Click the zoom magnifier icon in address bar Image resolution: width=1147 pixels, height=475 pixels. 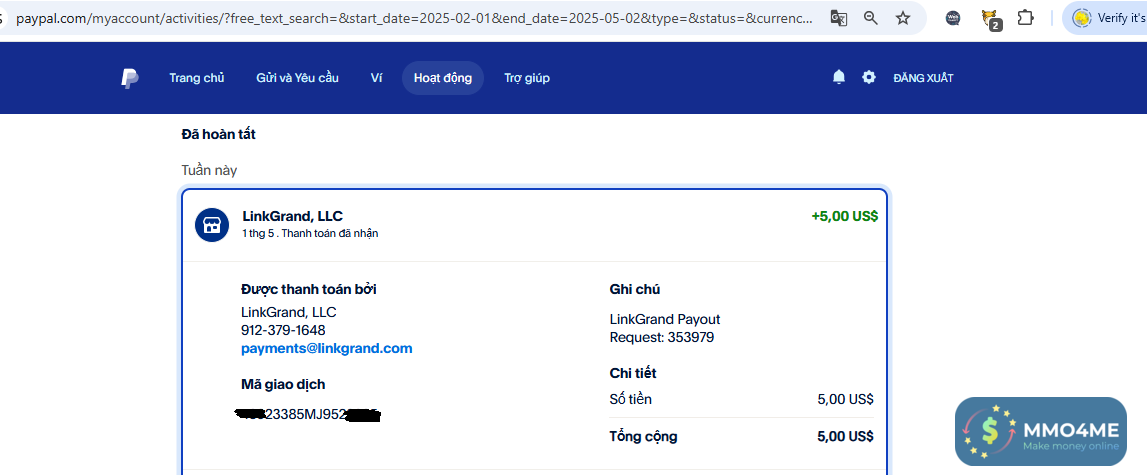click(x=871, y=18)
